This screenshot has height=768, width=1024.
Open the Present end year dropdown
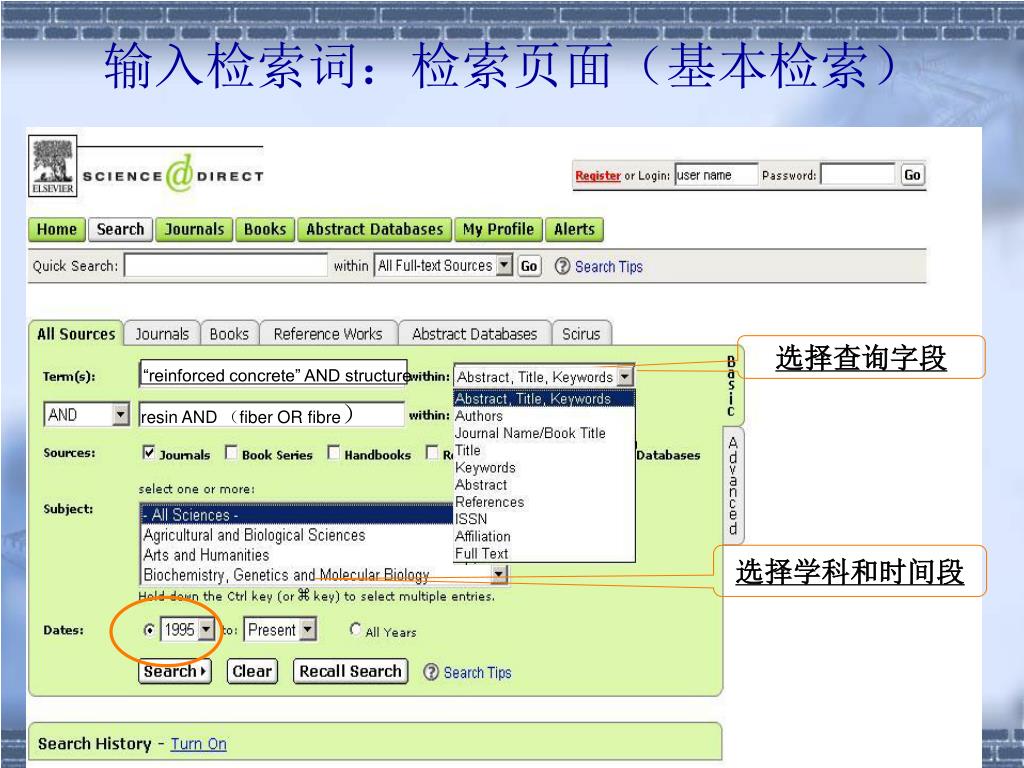(x=308, y=630)
